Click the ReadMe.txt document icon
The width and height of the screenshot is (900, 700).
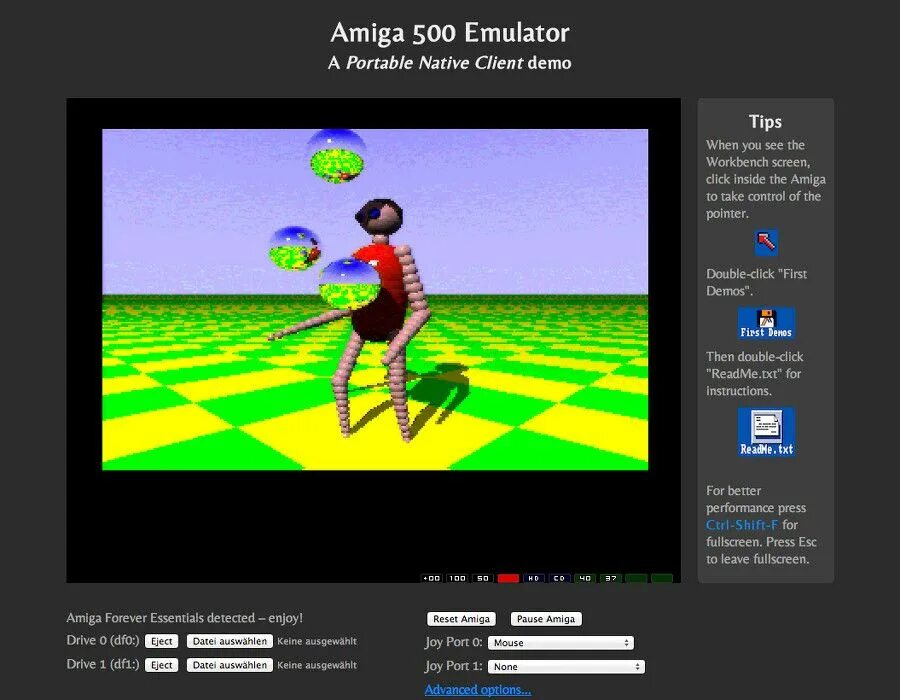[x=766, y=432]
